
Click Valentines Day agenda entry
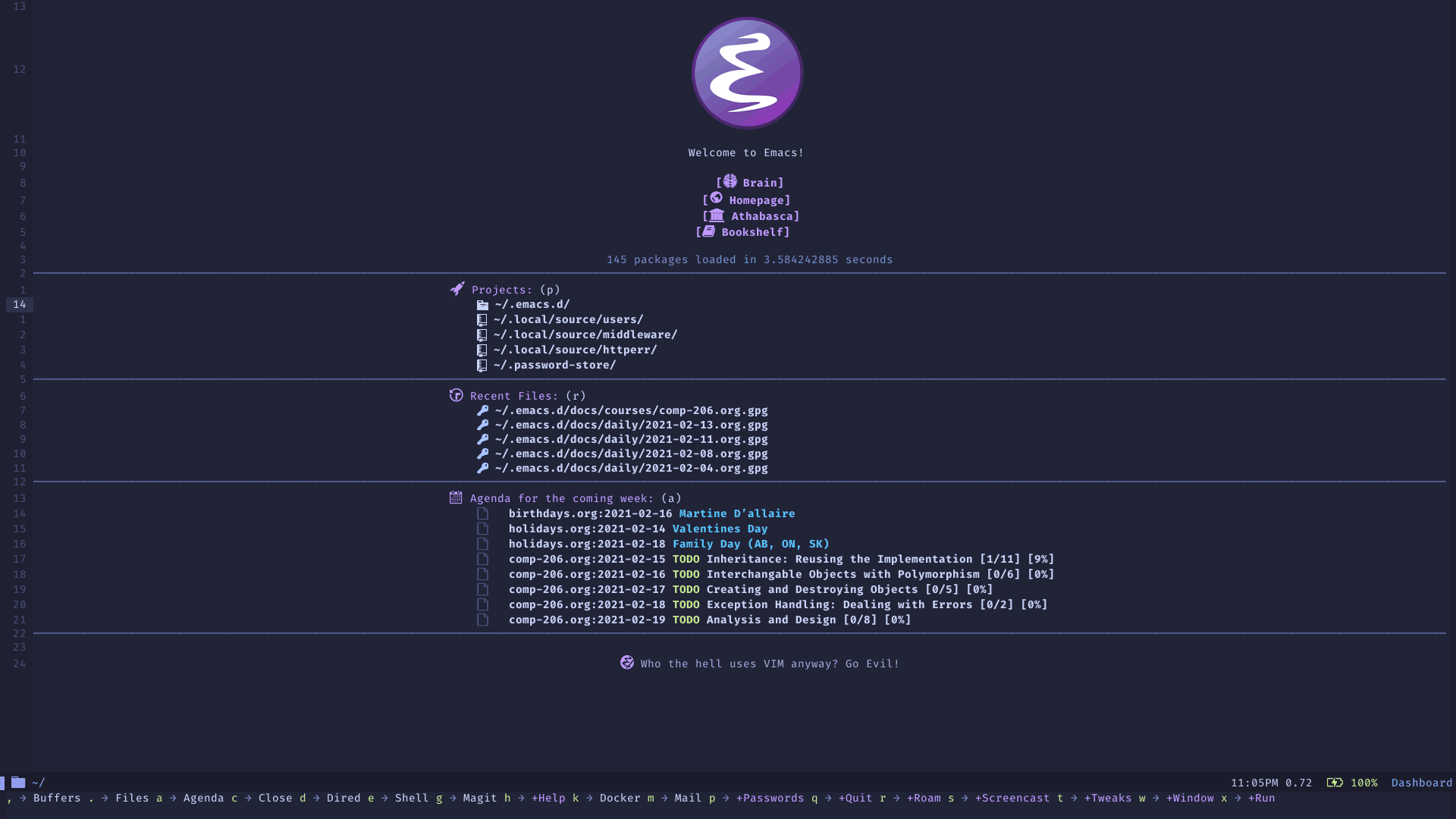point(720,528)
